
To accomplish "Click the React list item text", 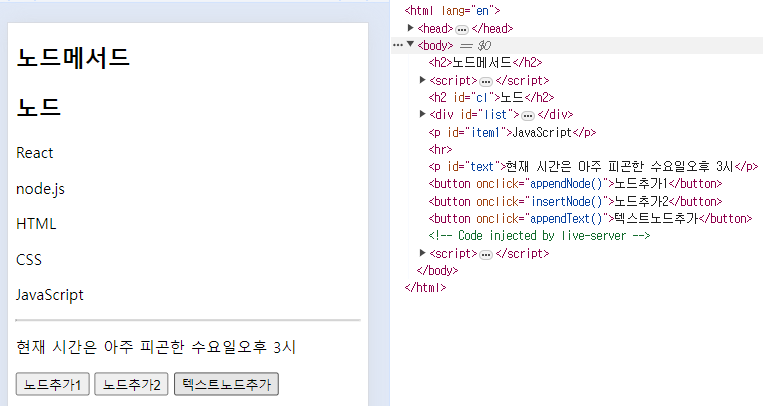I will [35, 153].
